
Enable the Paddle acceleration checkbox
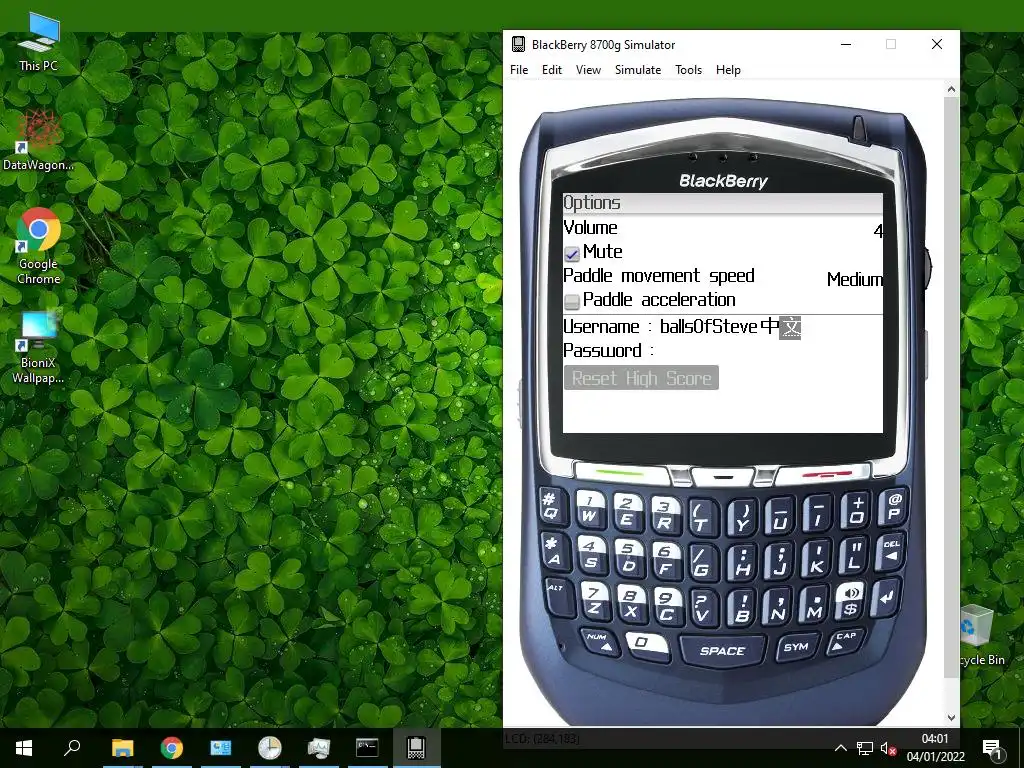pyautogui.click(x=571, y=301)
